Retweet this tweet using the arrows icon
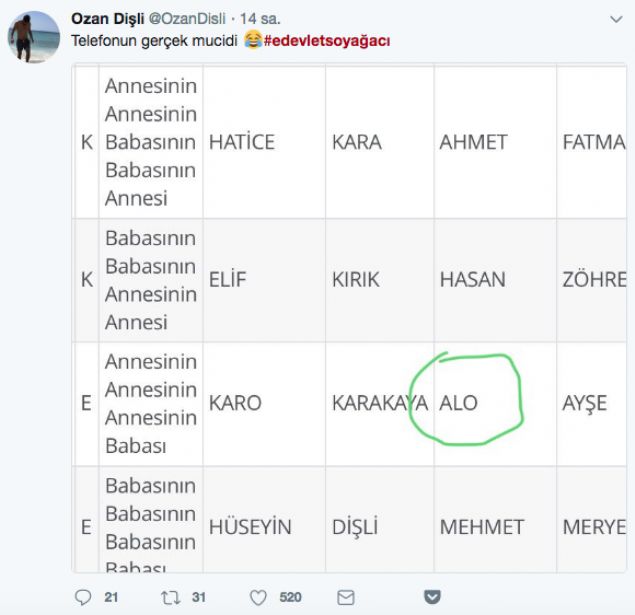 [169, 597]
